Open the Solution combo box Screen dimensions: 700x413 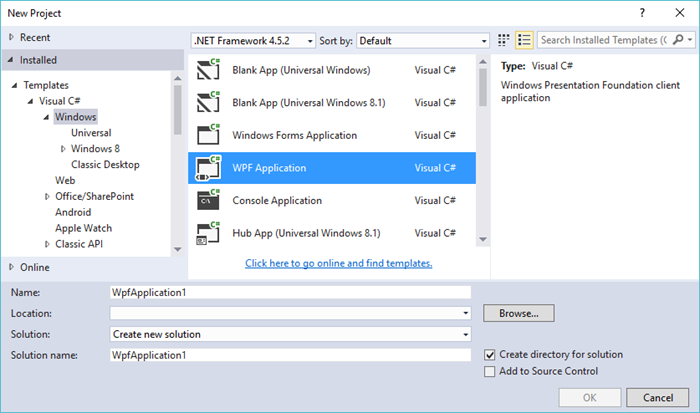(x=290, y=334)
